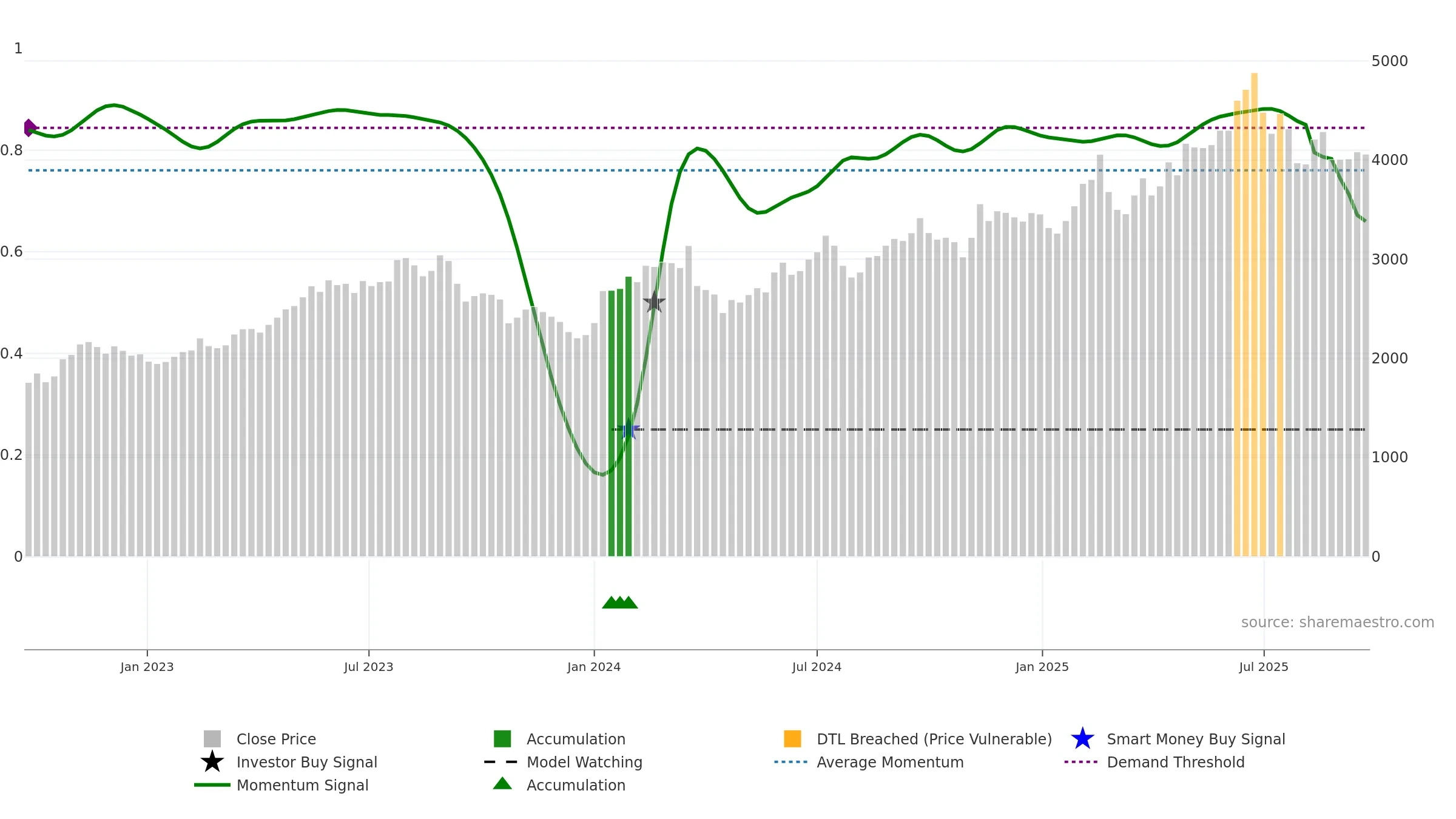Click the purple diamond marker at the chart's left edge
Screen dimensions: 1456x819
pos(30,128)
